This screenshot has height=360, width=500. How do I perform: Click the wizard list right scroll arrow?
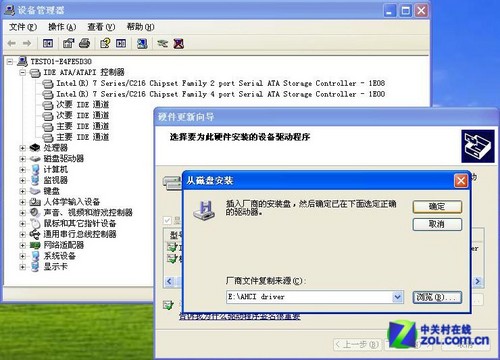[x=477, y=281]
